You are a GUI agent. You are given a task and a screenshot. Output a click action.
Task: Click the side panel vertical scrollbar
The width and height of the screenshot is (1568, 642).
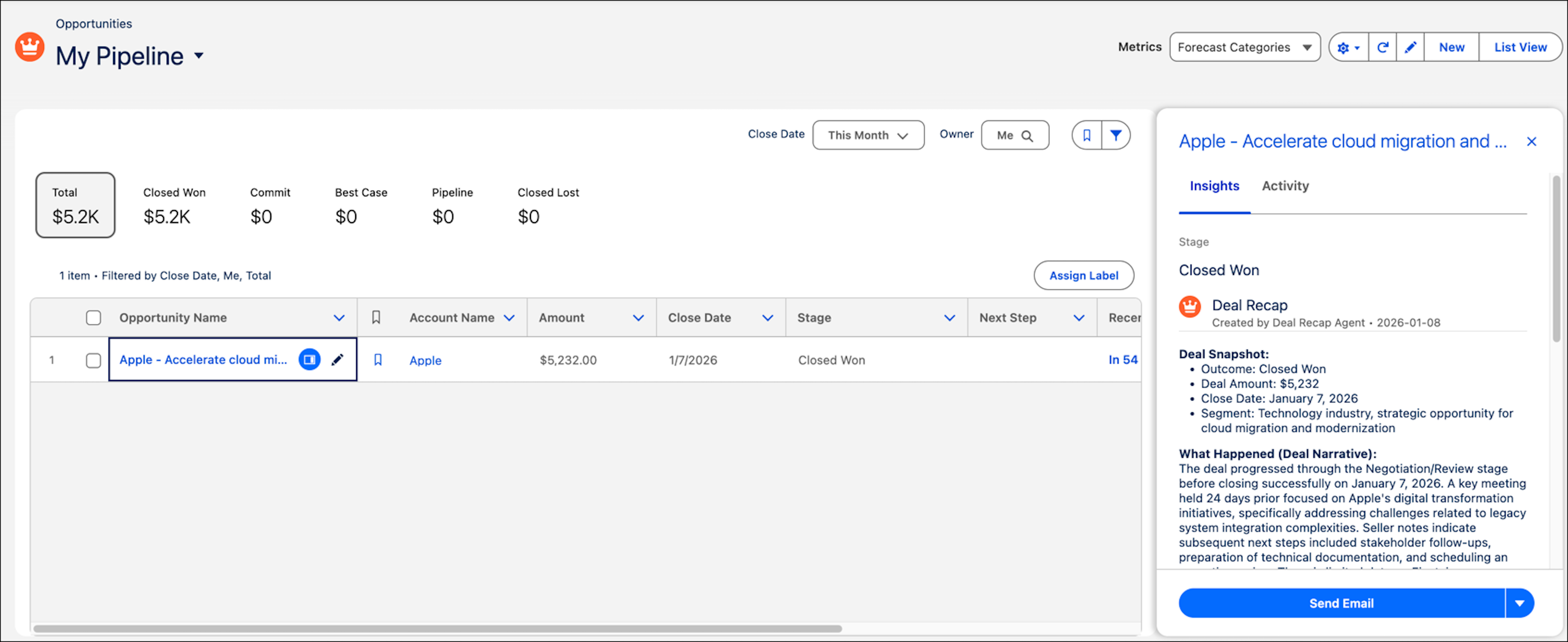point(1556,259)
